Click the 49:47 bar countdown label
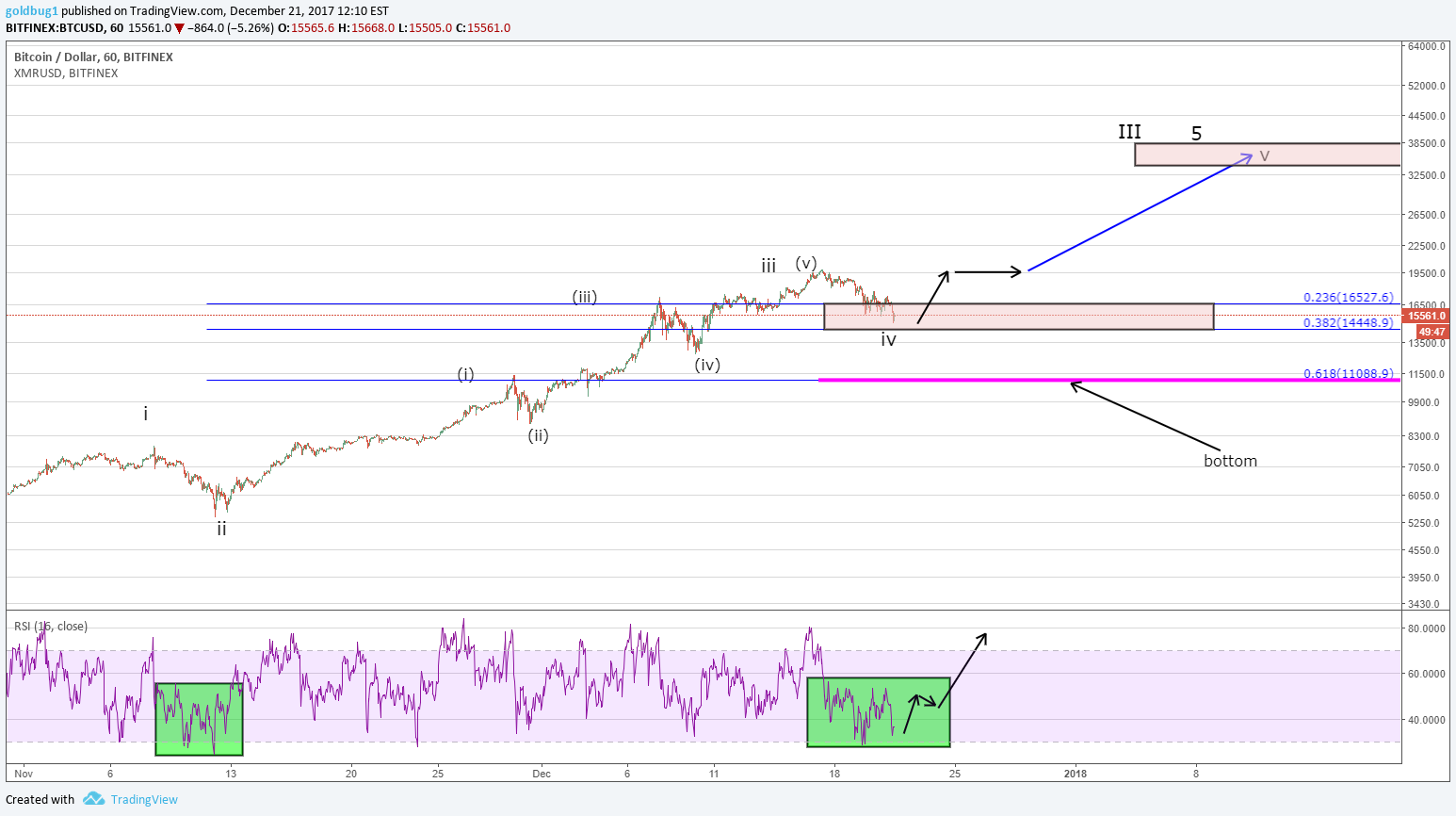This screenshot has height=816, width=1456. (1432, 332)
